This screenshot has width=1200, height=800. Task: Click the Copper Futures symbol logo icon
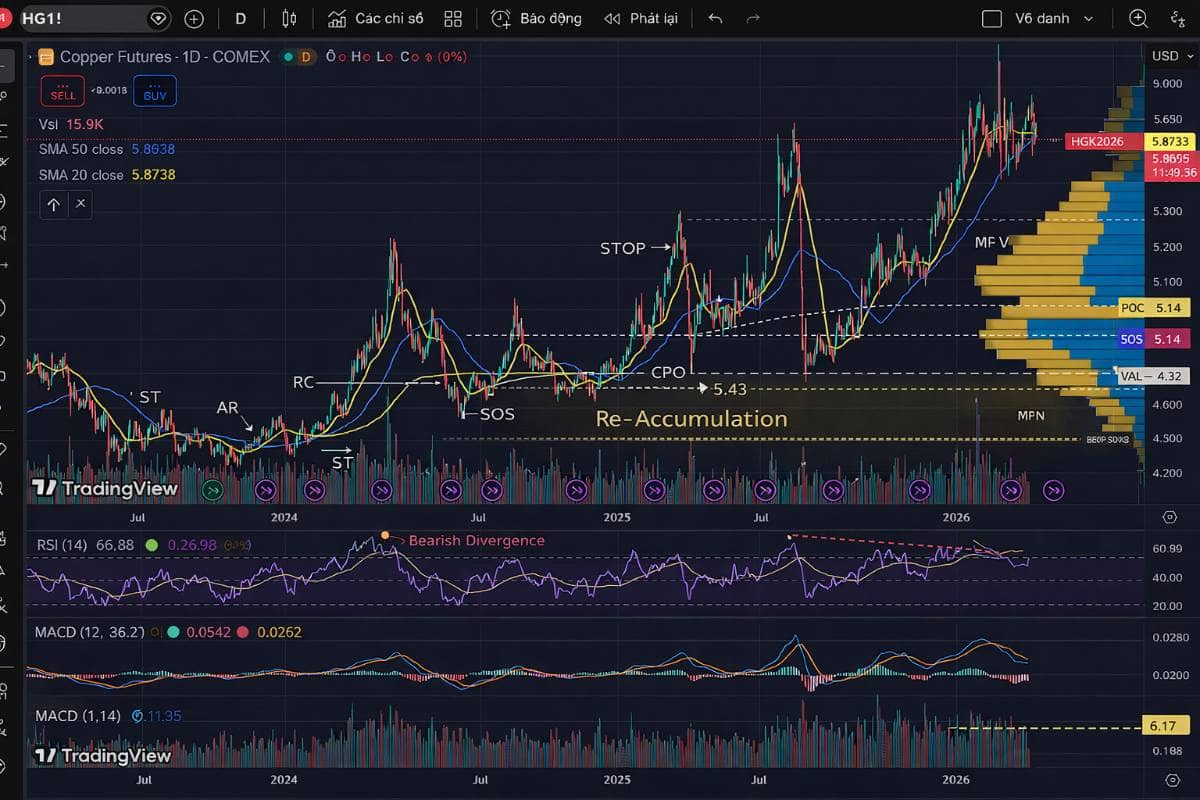point(45,57)
